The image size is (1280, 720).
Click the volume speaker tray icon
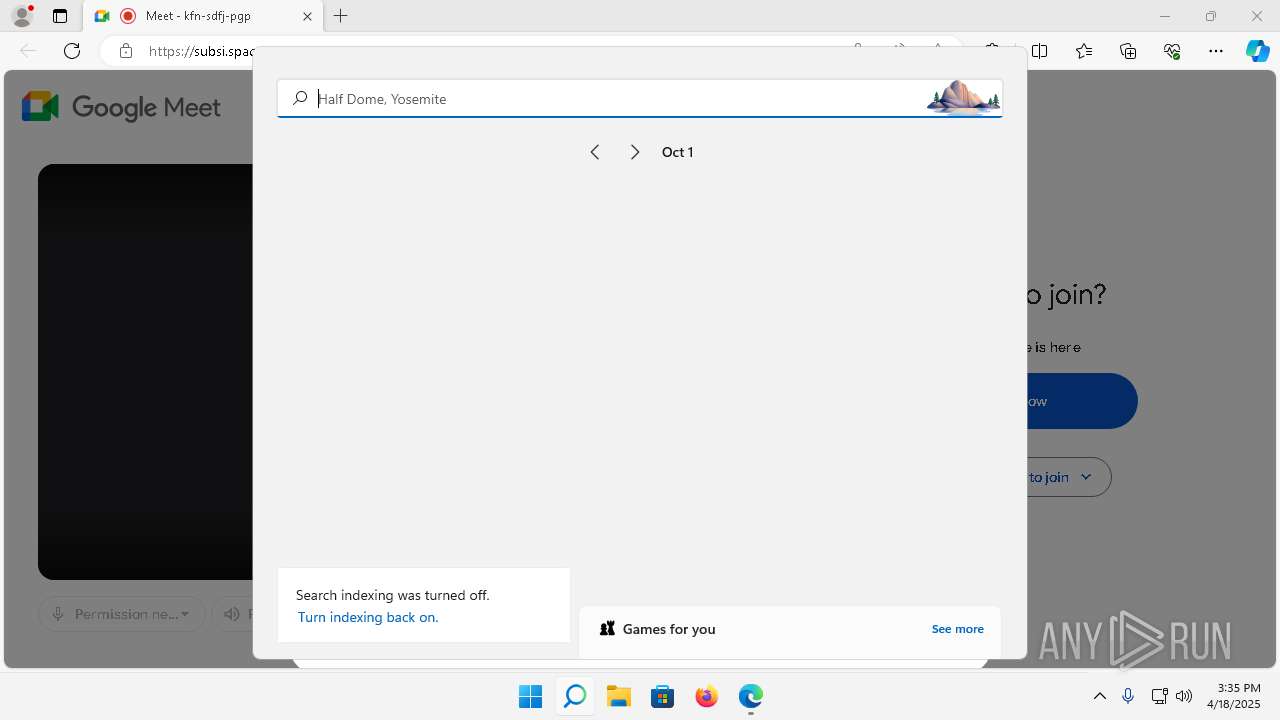1184,696
